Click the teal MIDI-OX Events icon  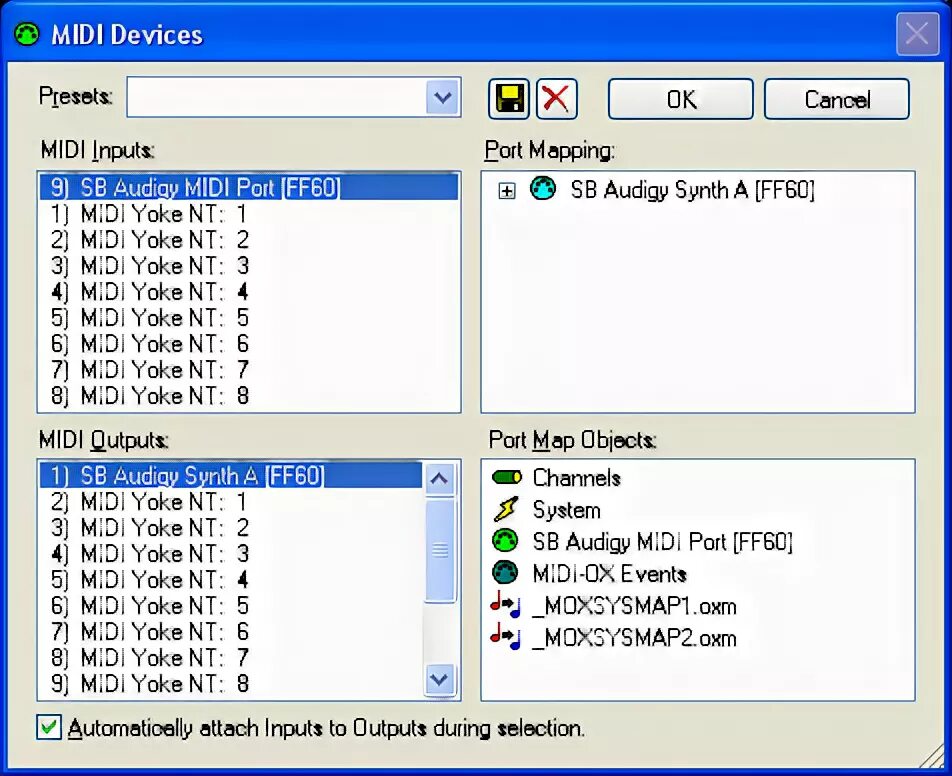[x=505, y=573]
